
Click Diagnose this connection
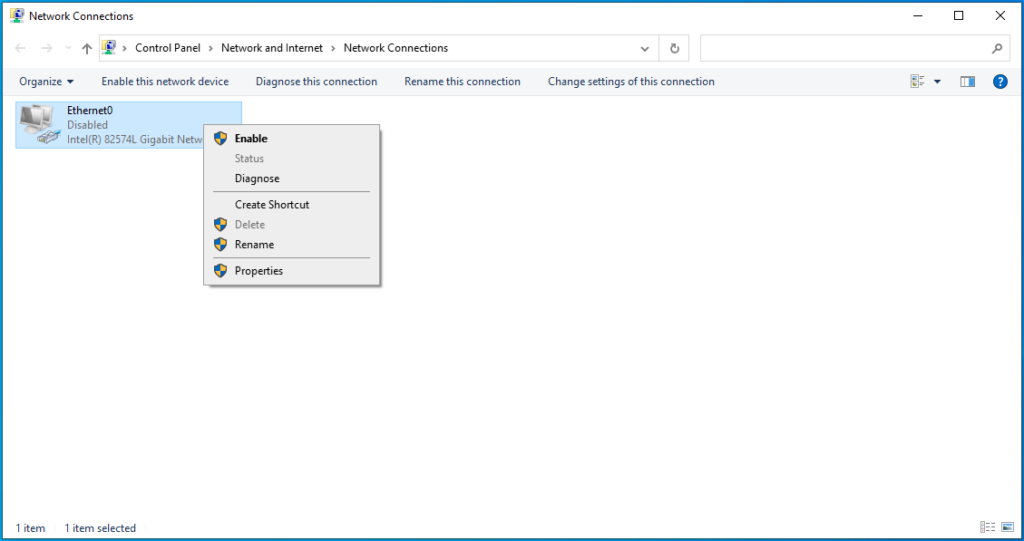pyautogui.click(x=316, y=82)
